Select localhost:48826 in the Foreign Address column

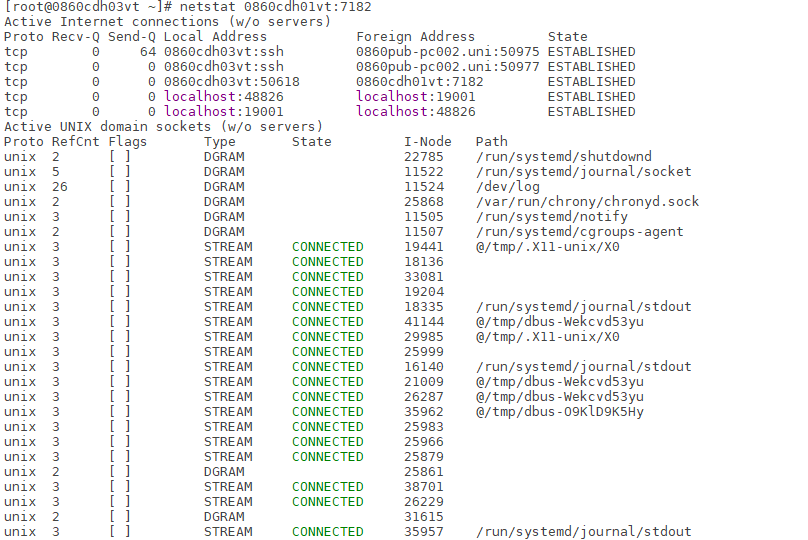tap(415, 112)
